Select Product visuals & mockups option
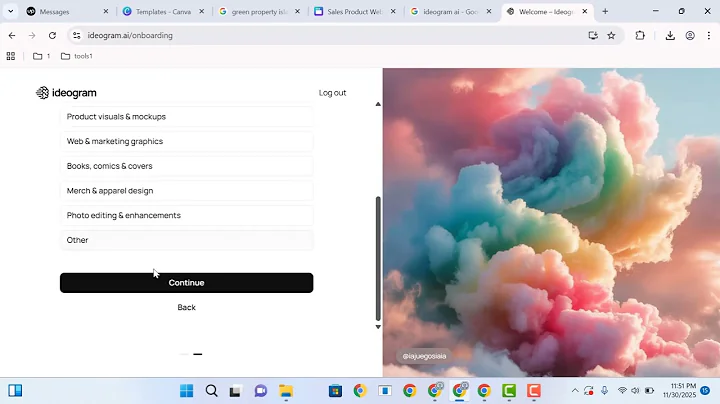This screenshot has height=404, width=720. 186,117
